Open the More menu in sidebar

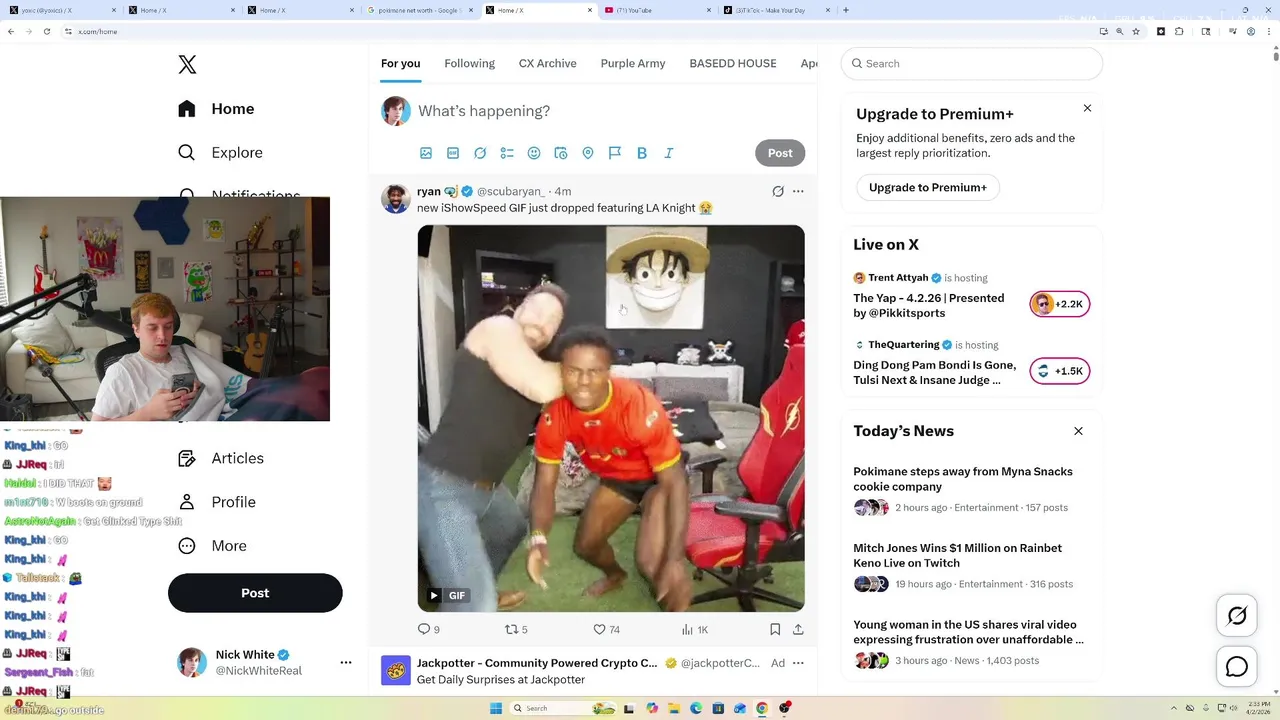coord(212,546)
